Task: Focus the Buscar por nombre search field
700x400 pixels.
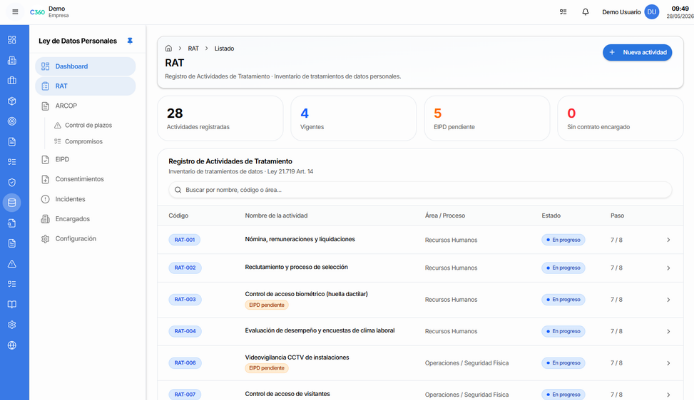Action: 420,190
